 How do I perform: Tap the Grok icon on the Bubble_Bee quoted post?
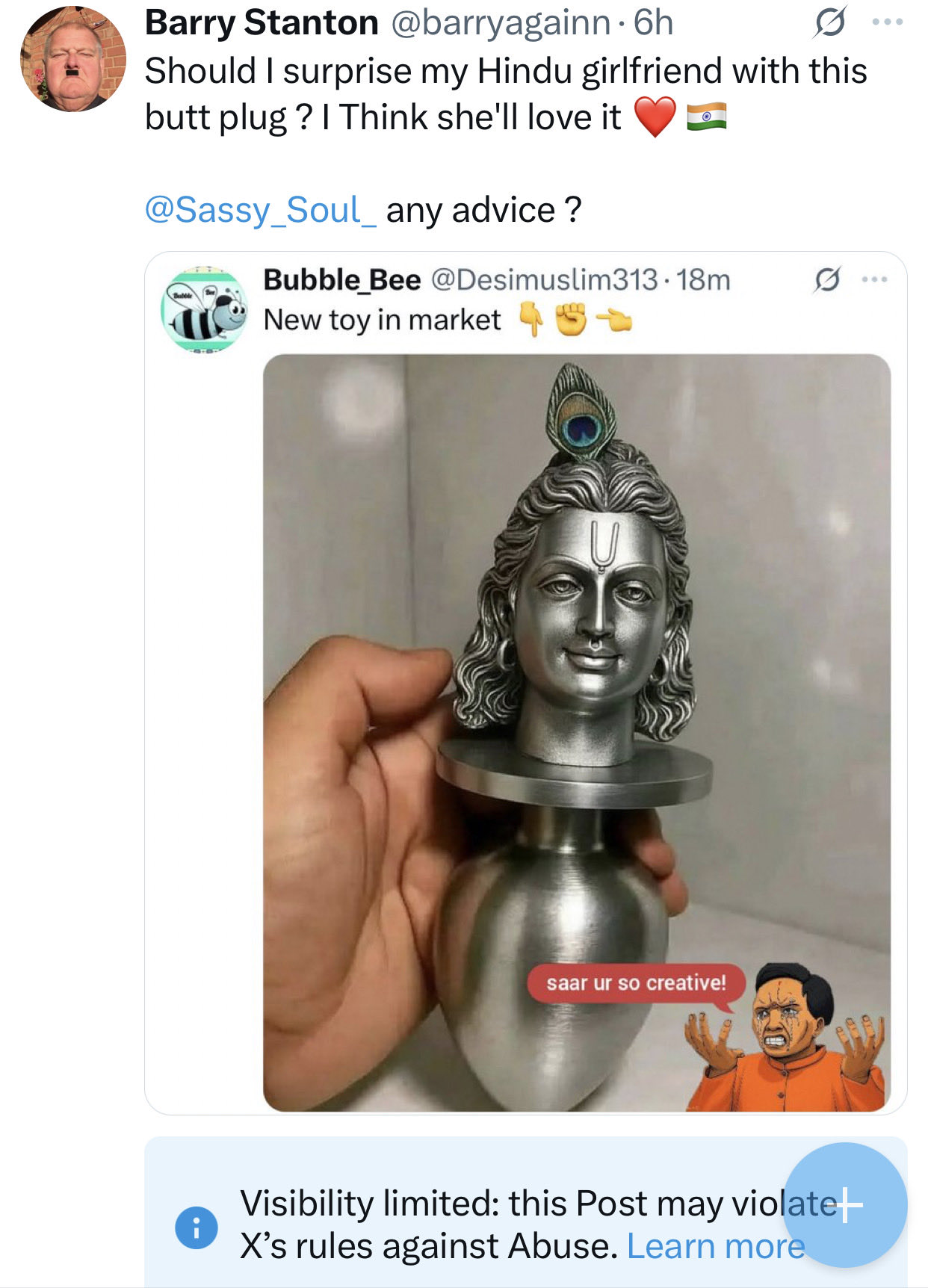(x=826, y=280)
